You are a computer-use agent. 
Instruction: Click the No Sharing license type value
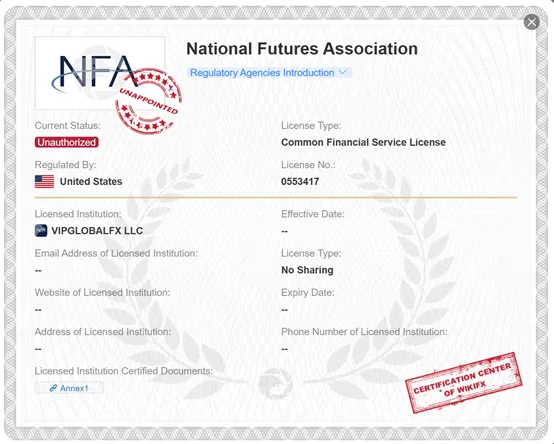pyautogui.click(x=307, y=270)
